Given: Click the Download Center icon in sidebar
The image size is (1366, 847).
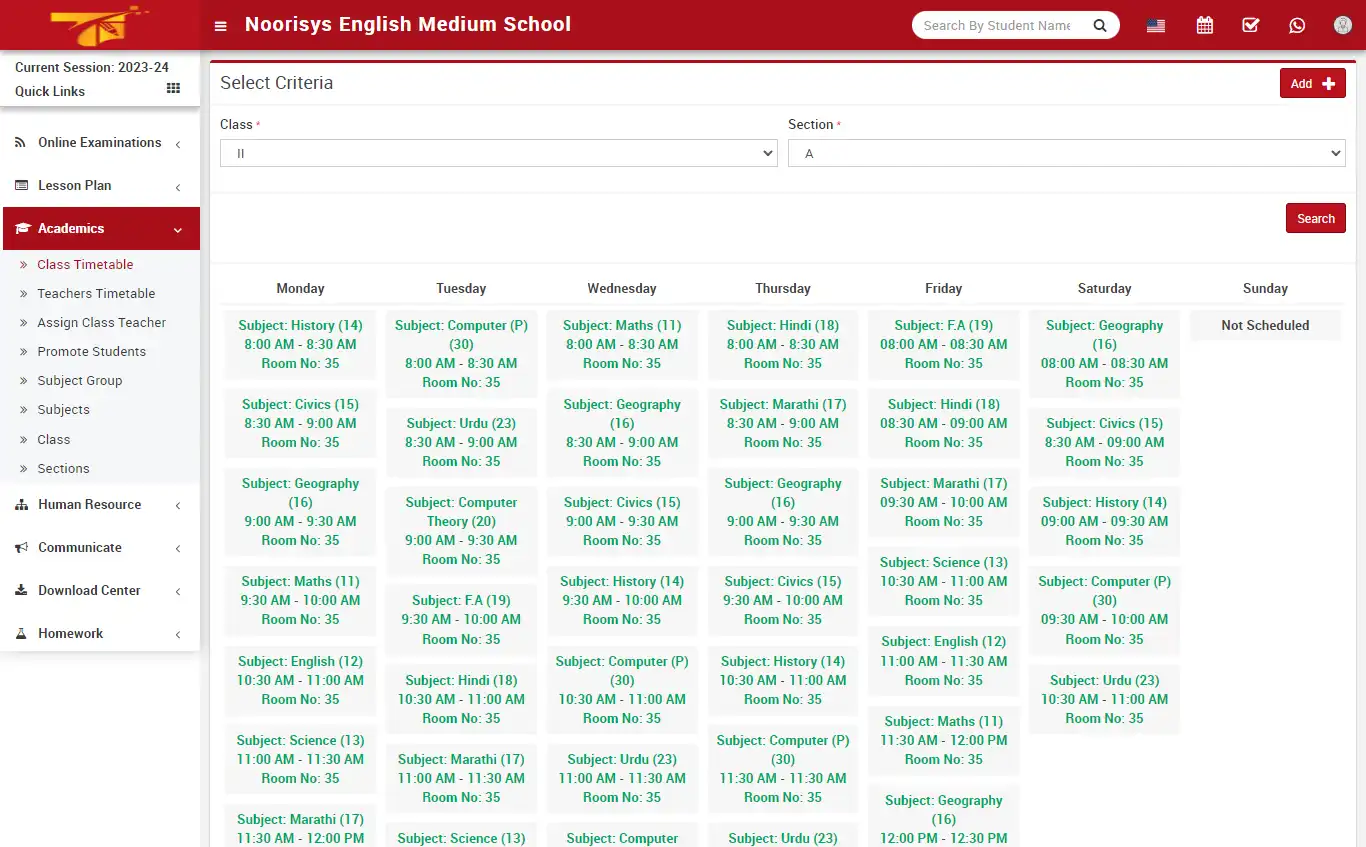Looking at the screenshot, I should (x=22, y=590).
